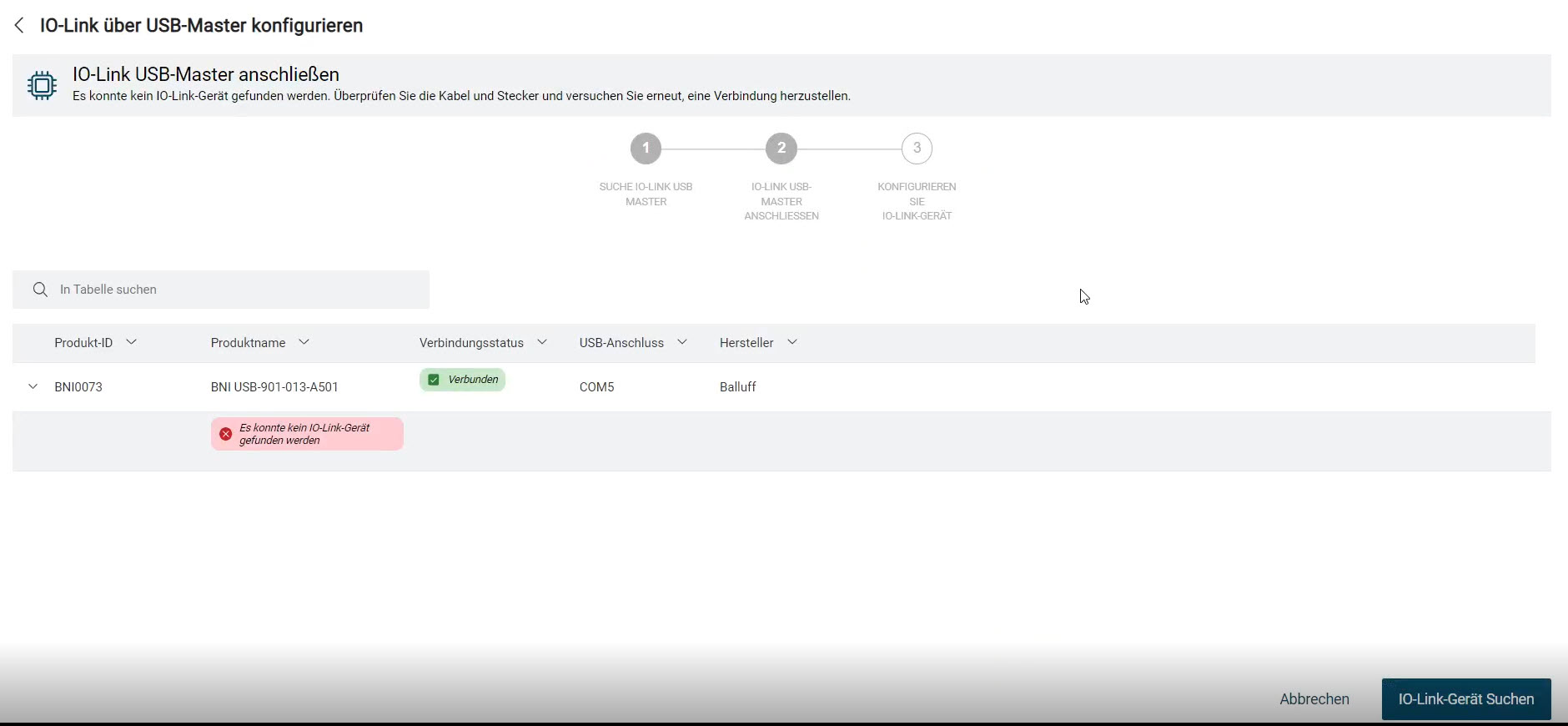Click the banner text about checking Kabel und Stecker
Image resolution: width=1568 pixels, height=726 pixels.
click(461, 96)
